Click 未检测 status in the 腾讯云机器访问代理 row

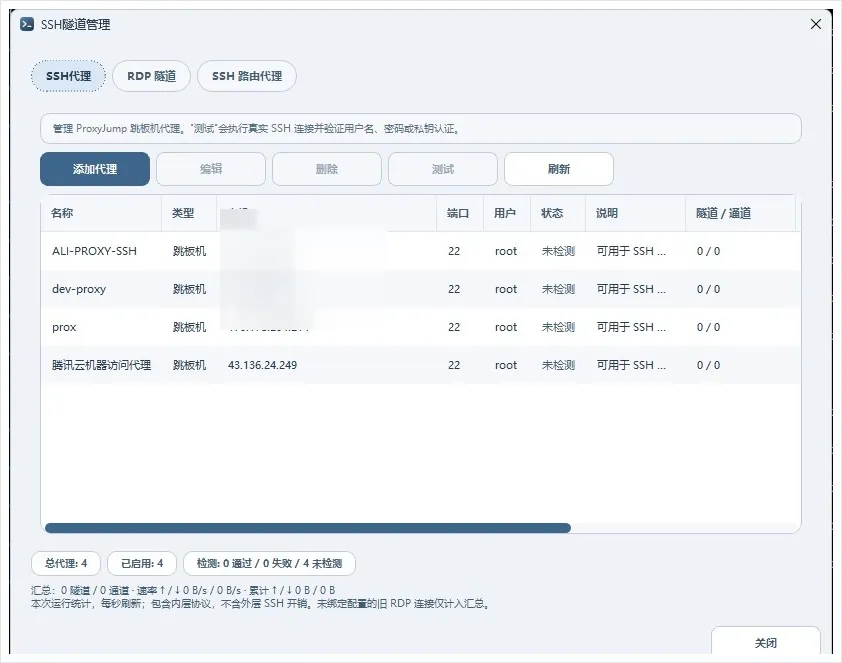click(558, 365)
